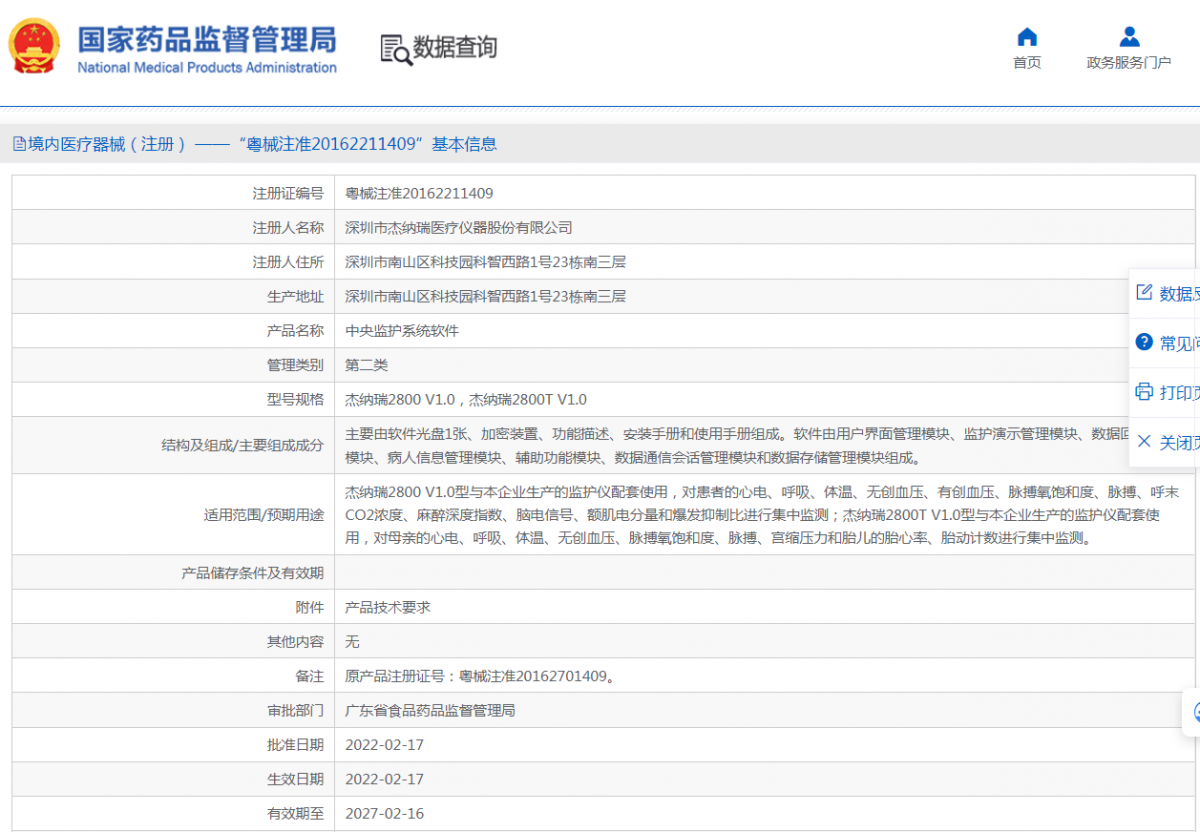Screen dimensions: 1200x832
Task: Click product name 中央监护系统软件
Action: 402,330
